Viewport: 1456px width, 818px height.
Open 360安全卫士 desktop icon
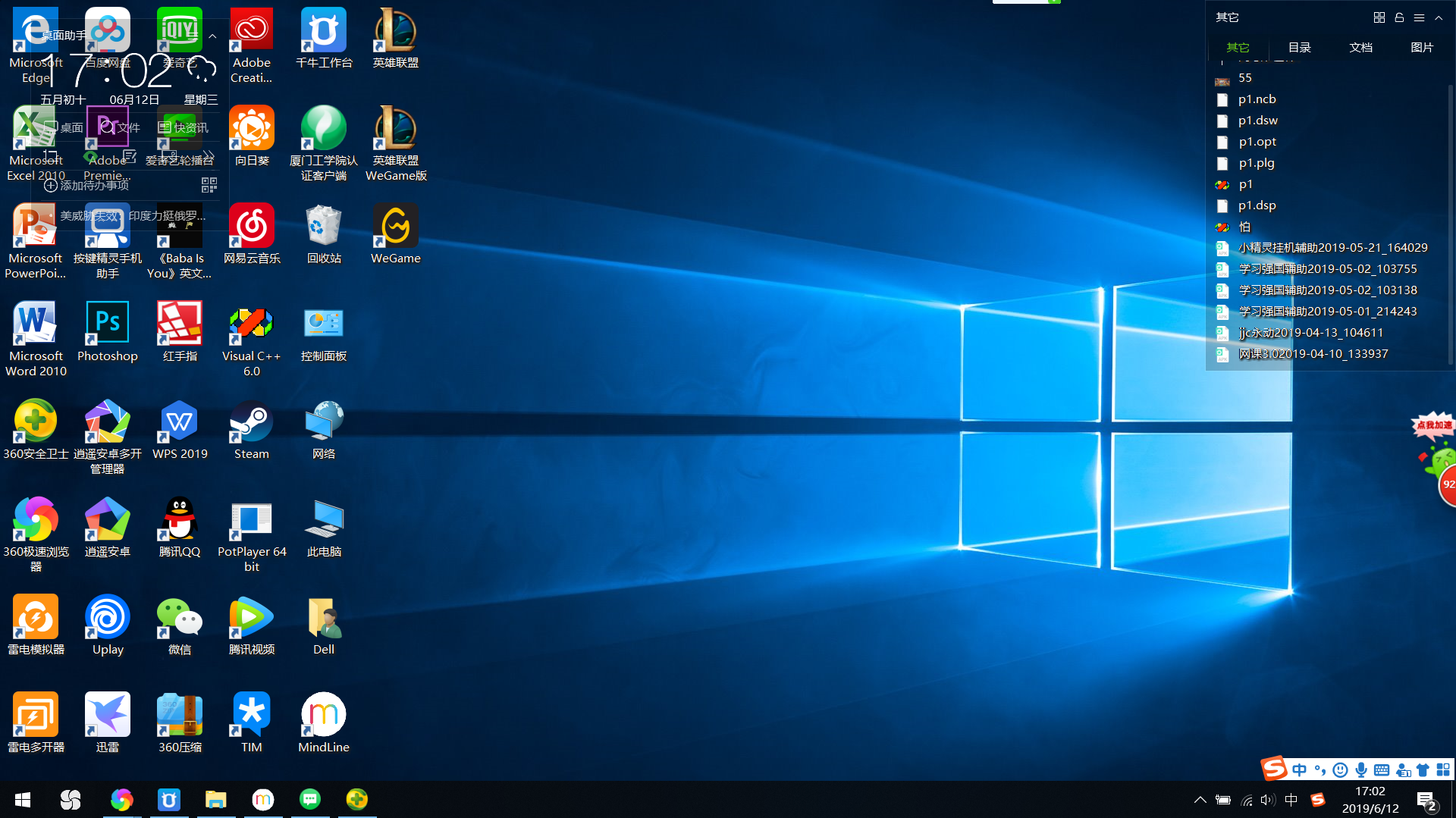[x=36, y=430]
